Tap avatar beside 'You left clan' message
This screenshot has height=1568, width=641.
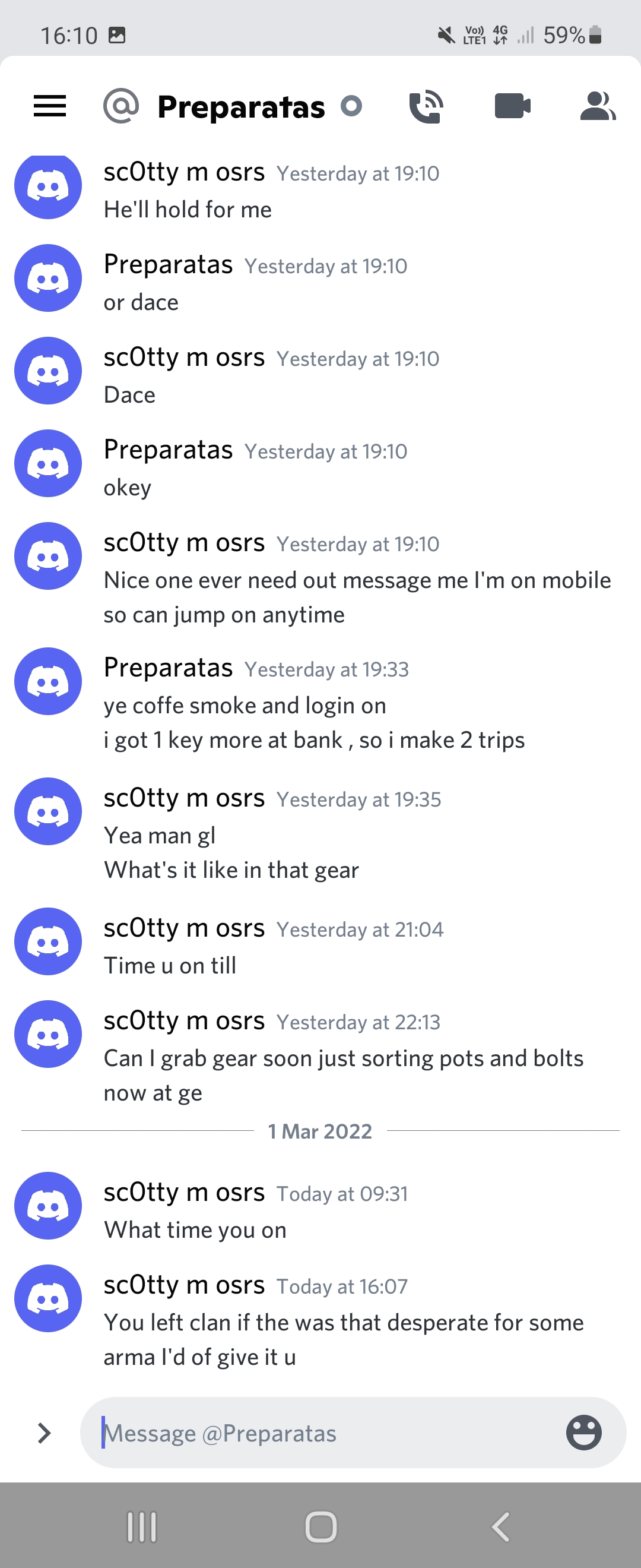pyautogui.click(x=48, y=1298)
